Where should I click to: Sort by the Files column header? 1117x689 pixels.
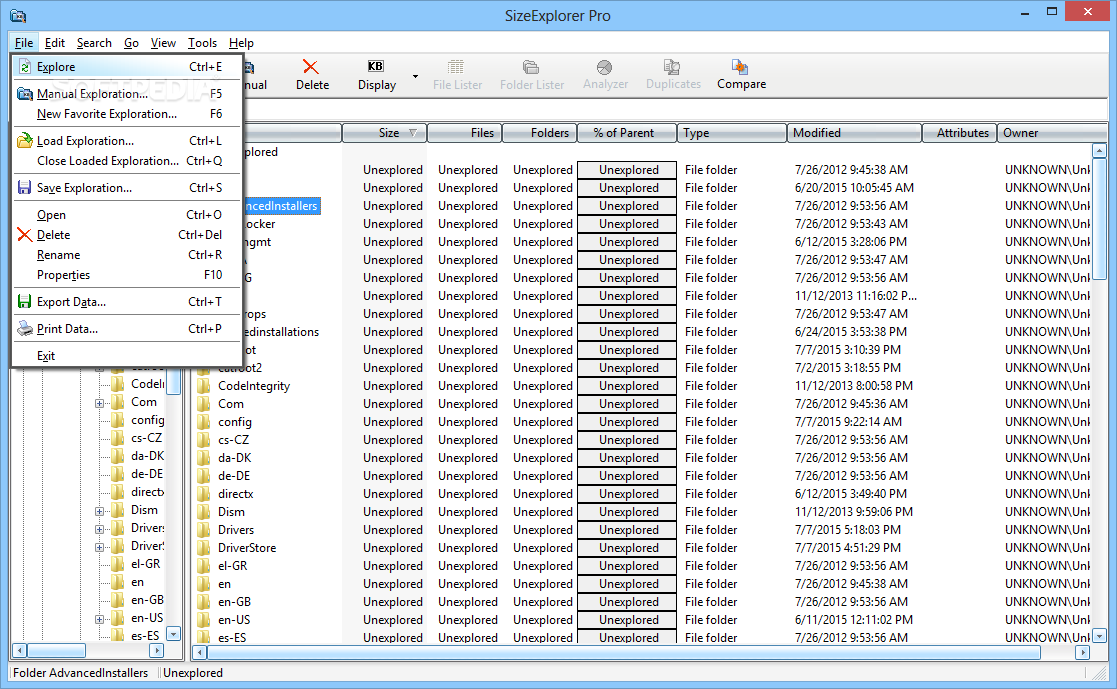coord(464,133)
